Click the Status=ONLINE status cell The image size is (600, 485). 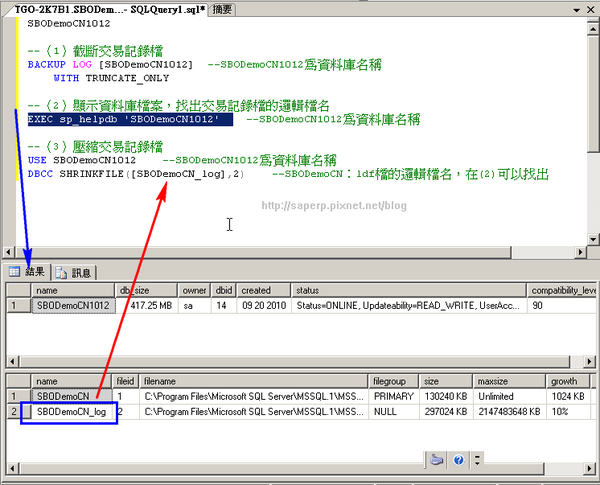click(x=409, y=305)
